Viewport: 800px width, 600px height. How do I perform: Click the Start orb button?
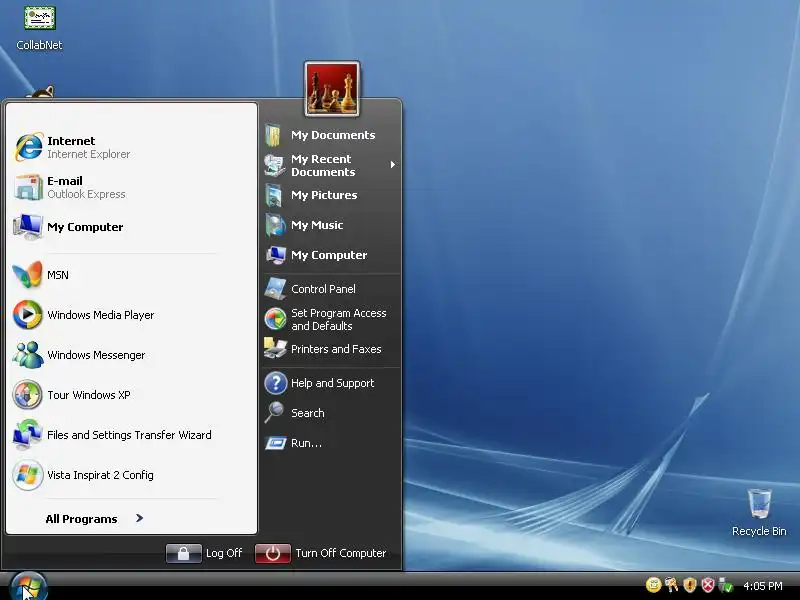[28, 586]
